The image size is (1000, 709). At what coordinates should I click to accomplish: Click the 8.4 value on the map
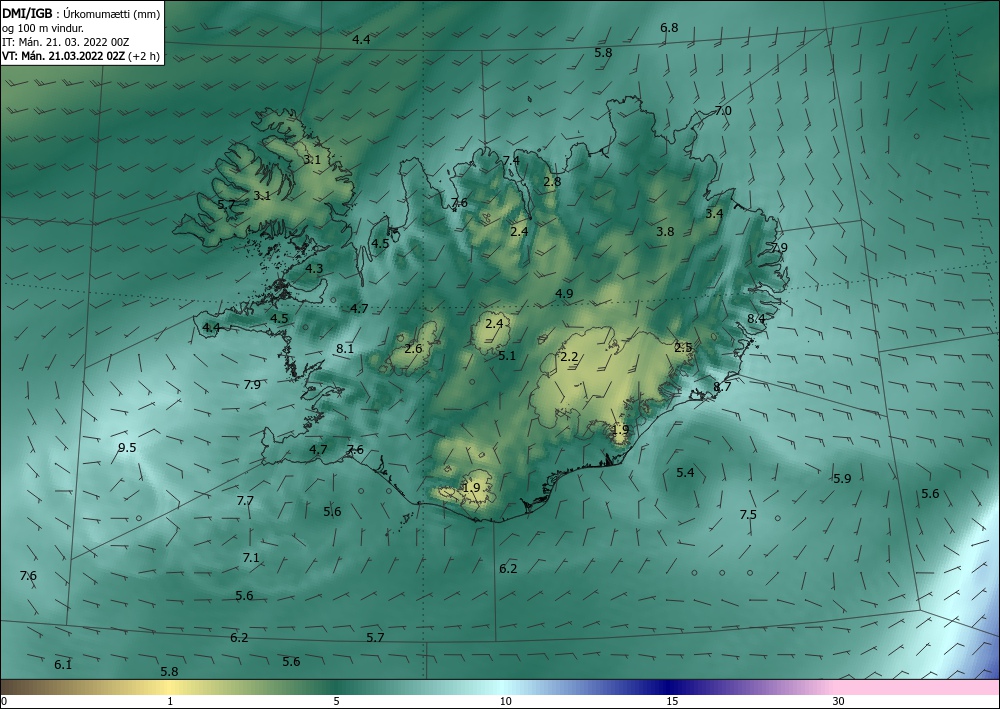point(756,319)
